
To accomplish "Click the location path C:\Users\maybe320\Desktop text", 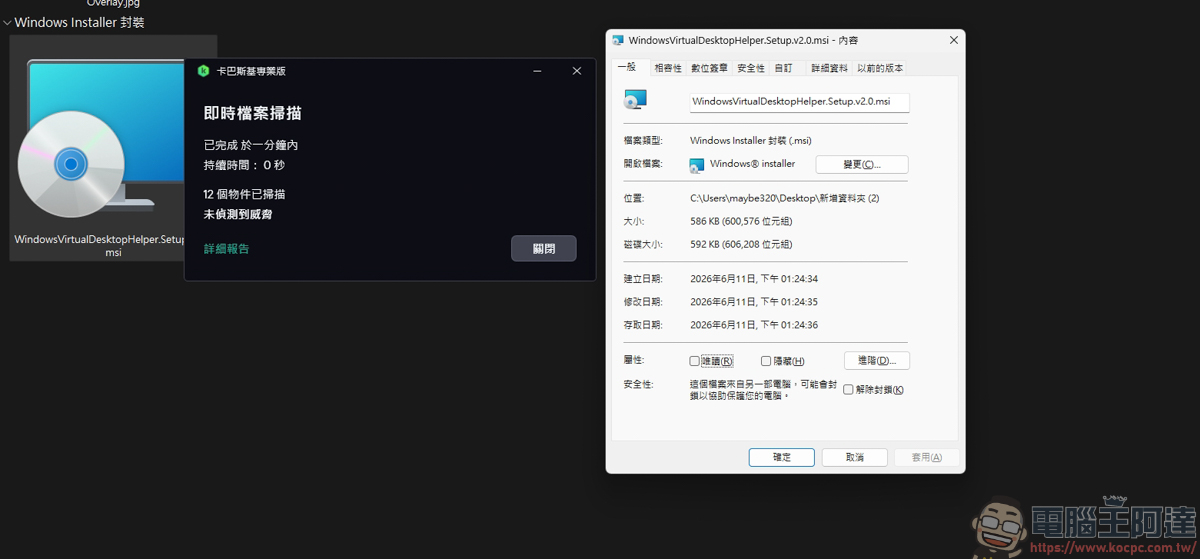I will tap(784, 198).
